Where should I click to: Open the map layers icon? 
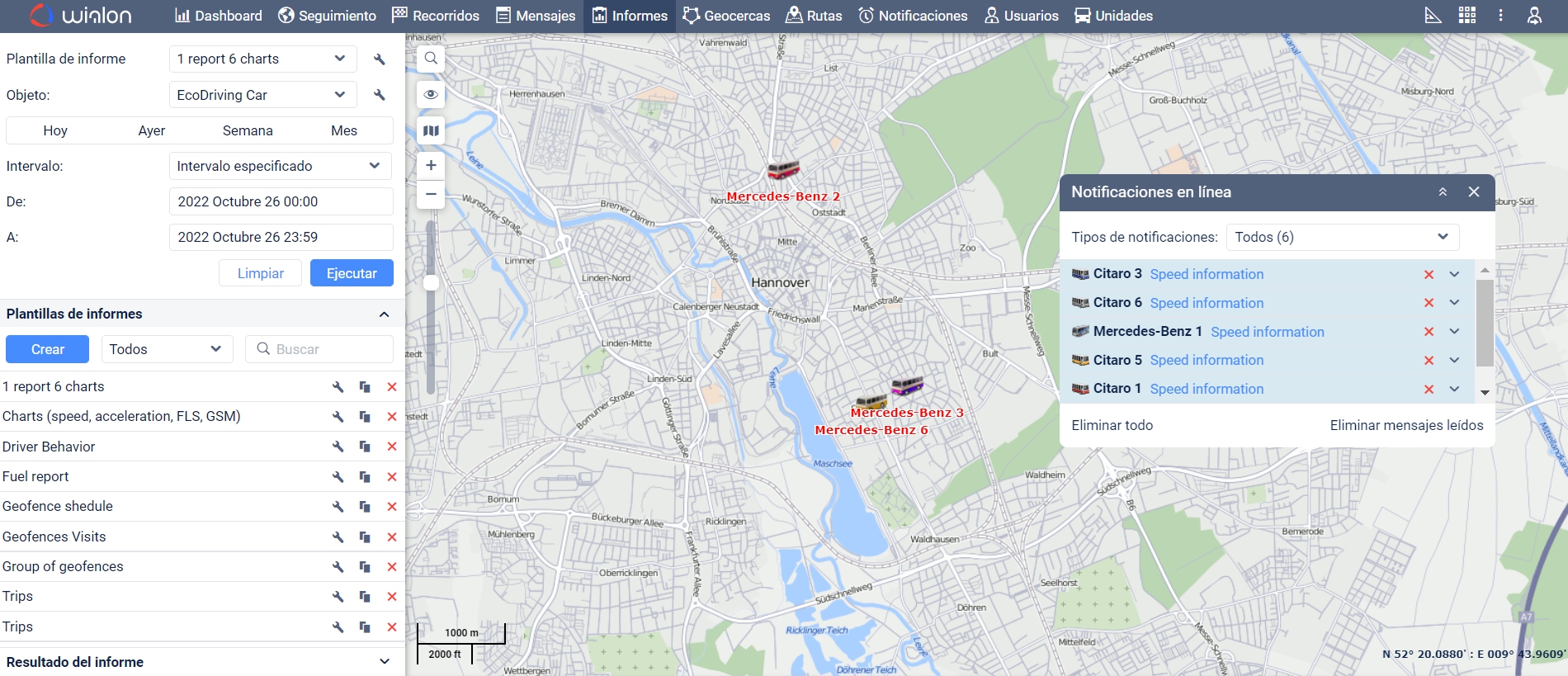pos(431,130)
